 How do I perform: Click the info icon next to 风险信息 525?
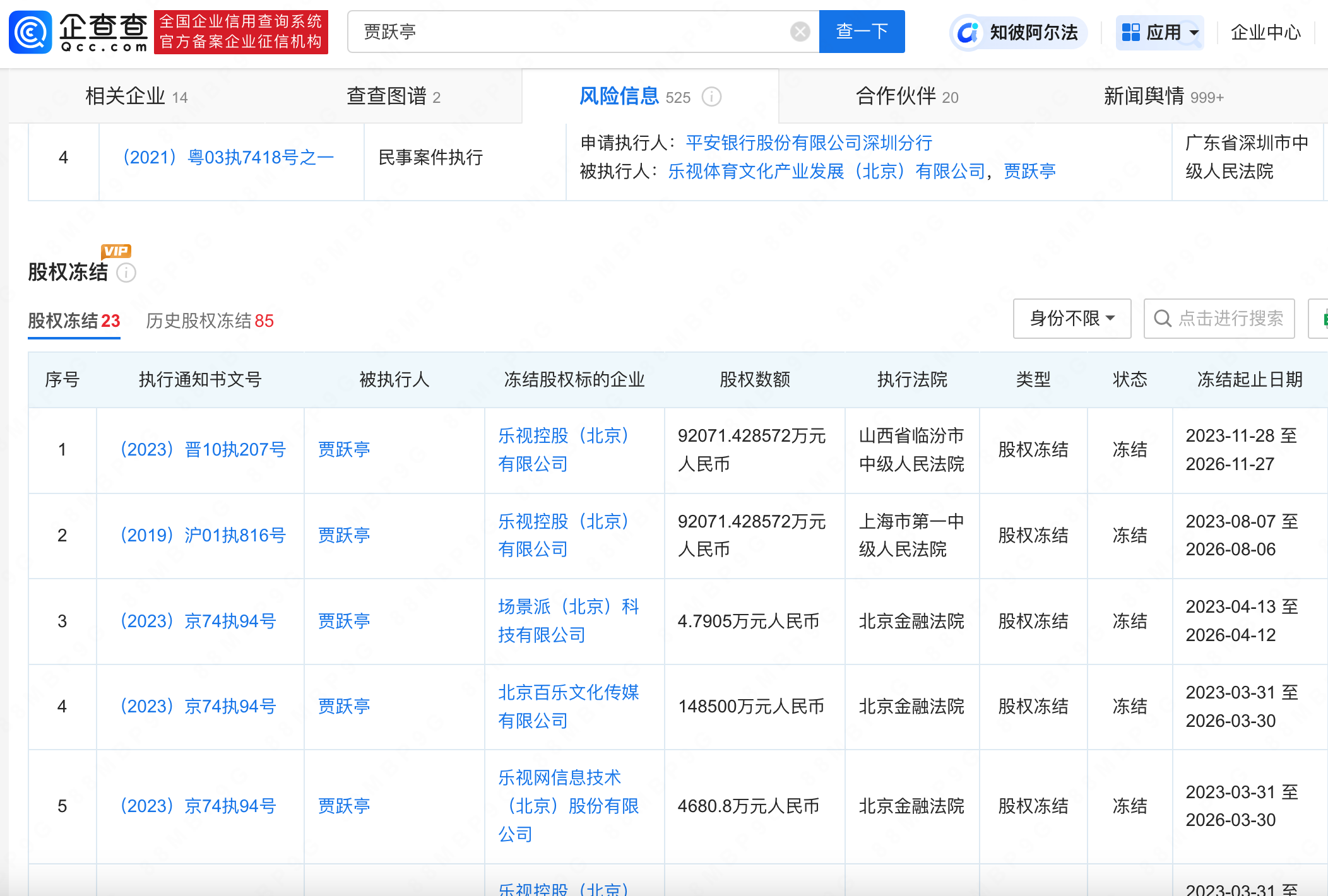pyautogui.click(x=711, y=97)
